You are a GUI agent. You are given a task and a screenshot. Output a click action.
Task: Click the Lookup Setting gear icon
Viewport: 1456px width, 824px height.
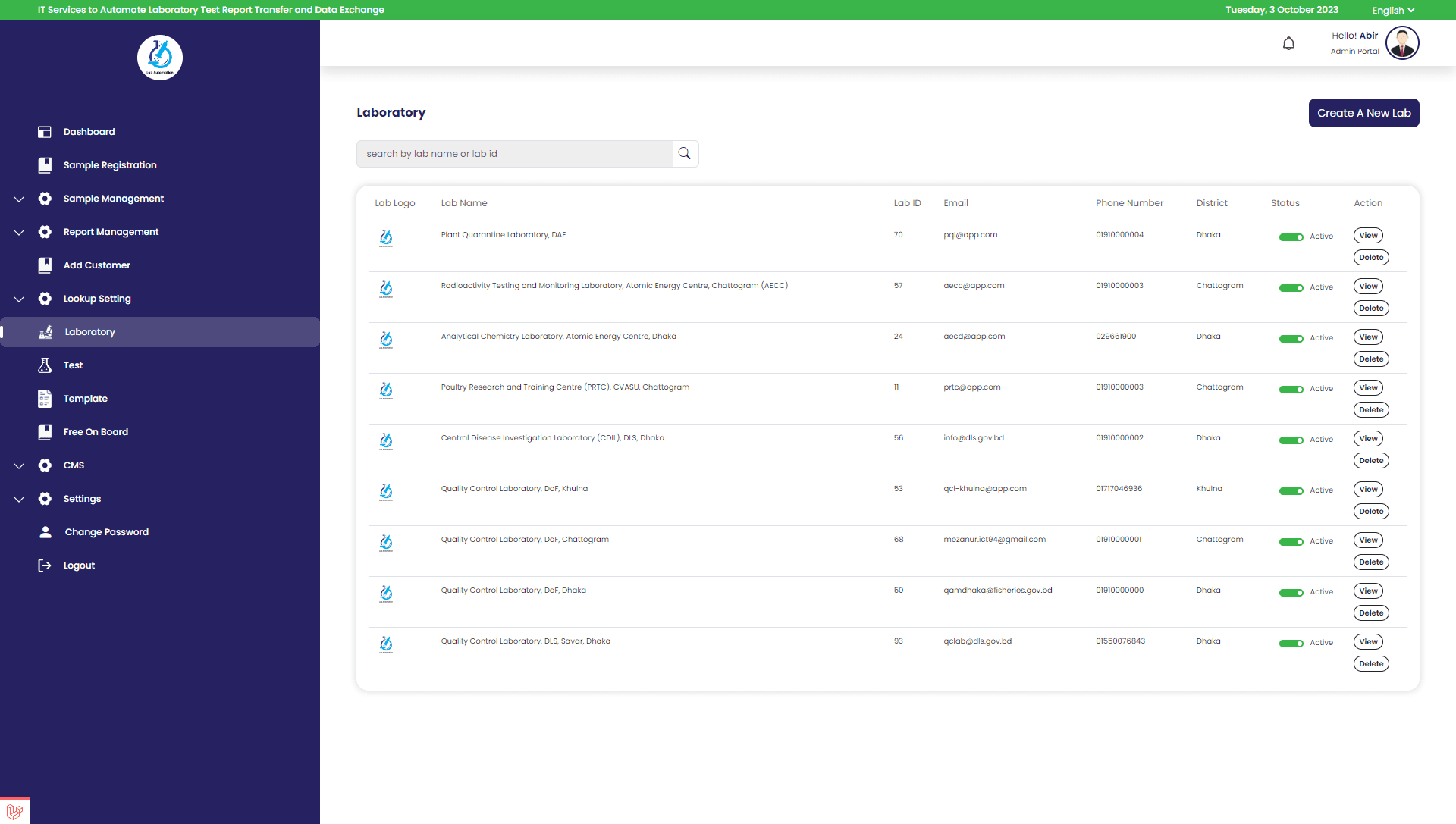click(45, 299)
